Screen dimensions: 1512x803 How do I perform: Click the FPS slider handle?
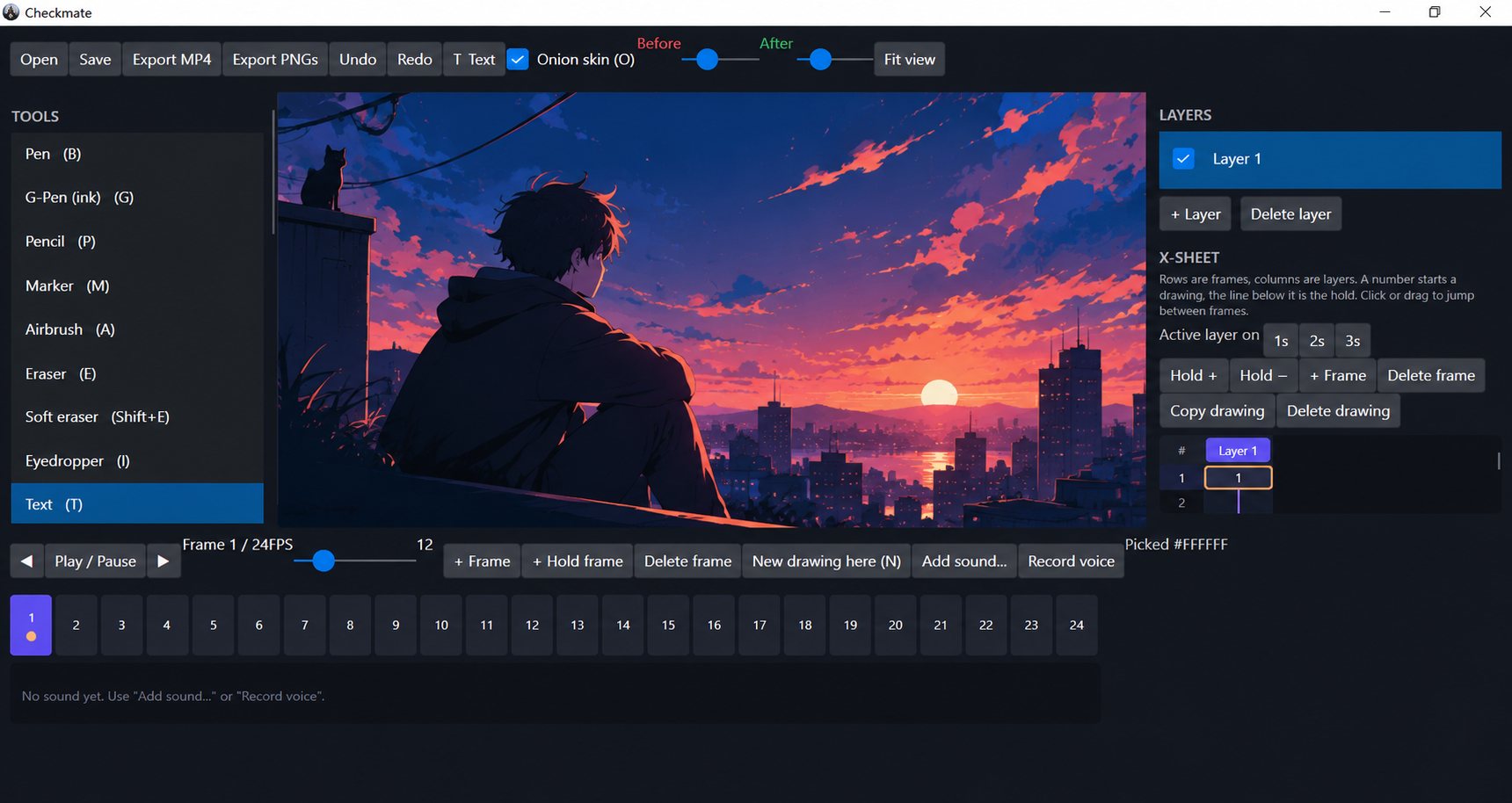[323, 561]
